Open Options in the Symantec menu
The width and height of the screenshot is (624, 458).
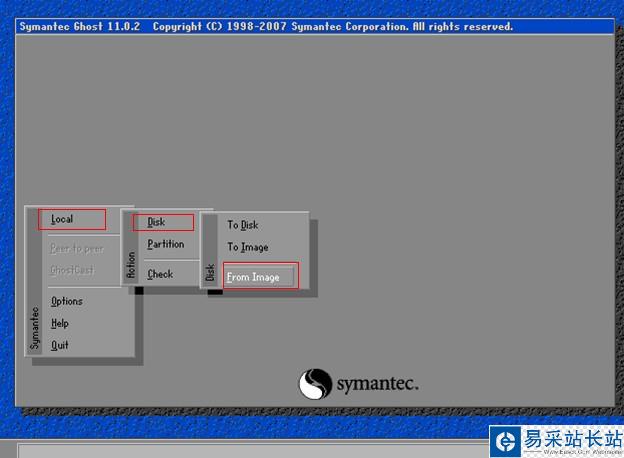(x=66, y=302)
